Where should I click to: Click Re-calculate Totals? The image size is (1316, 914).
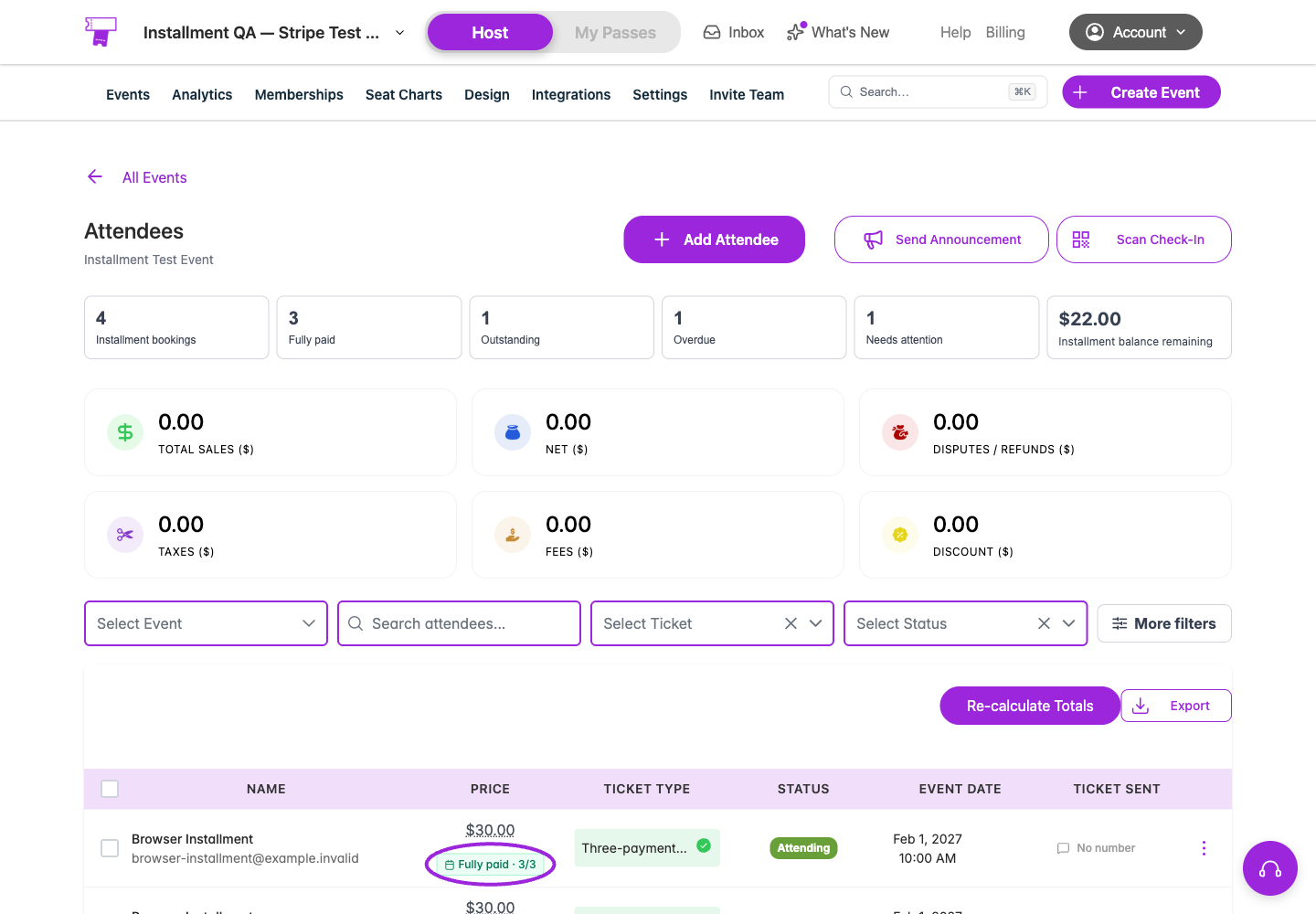point(1030,706)
